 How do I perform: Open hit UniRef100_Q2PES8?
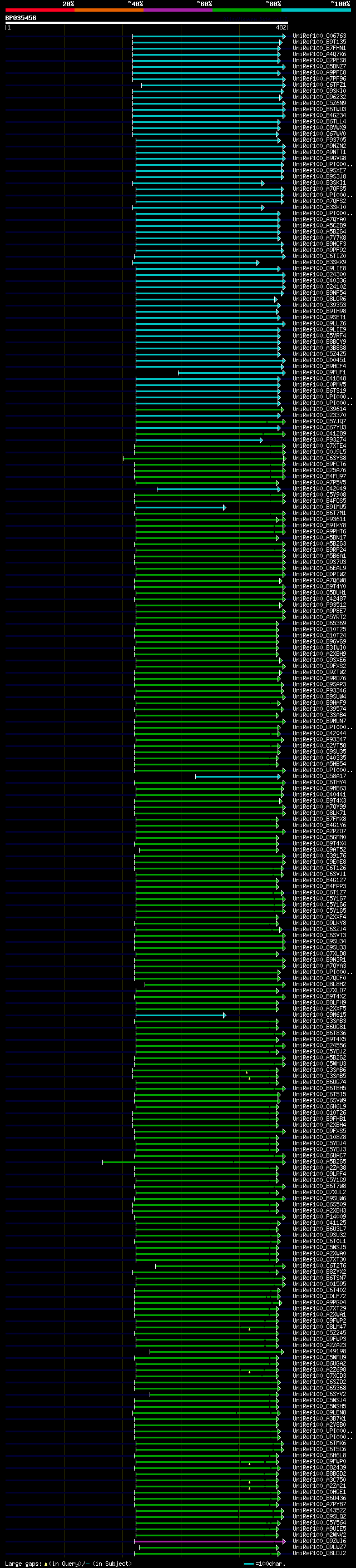click(x=319, y=60)
